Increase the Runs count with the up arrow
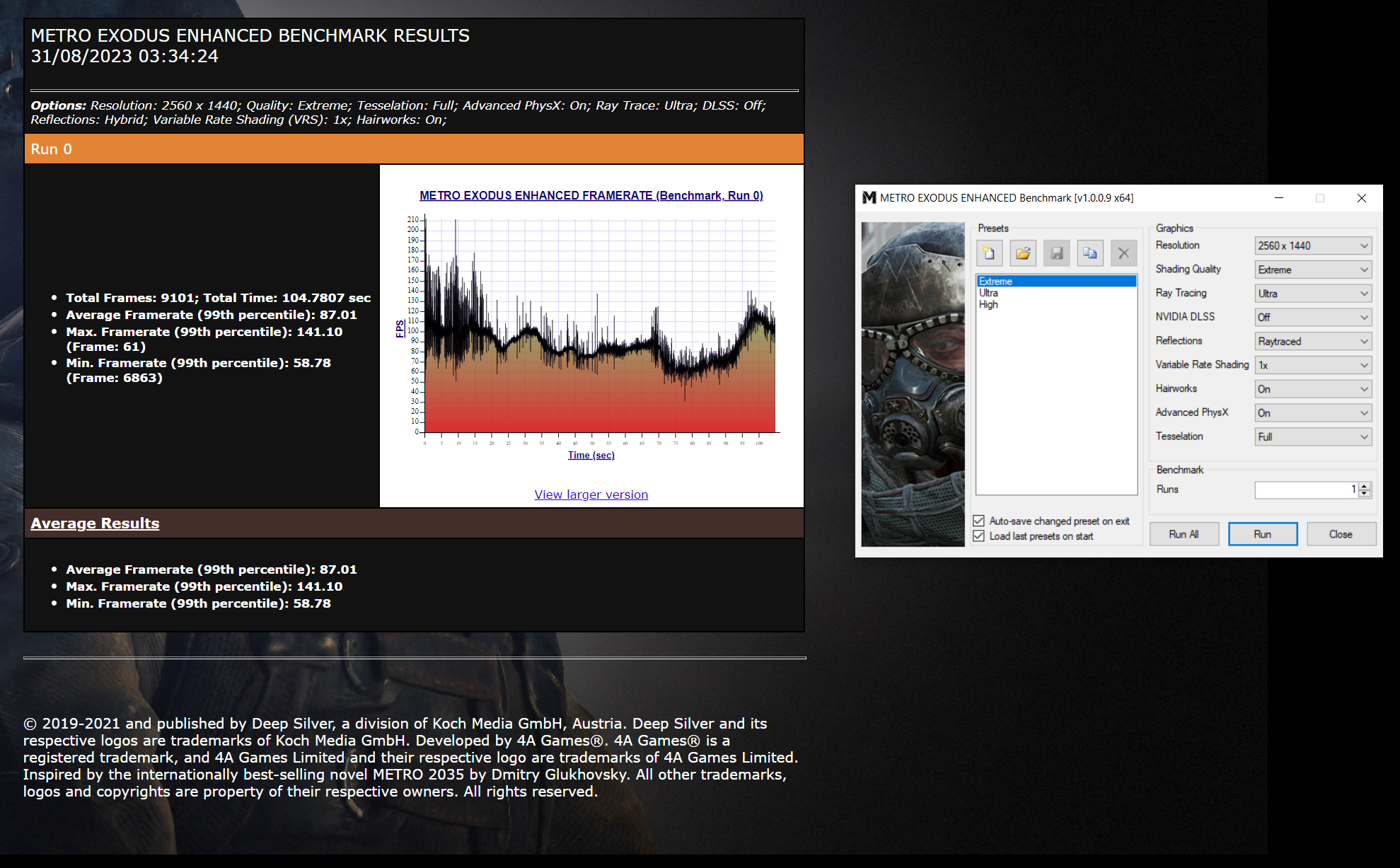This screenshot has width=1400, height=868. point(1365,485)
